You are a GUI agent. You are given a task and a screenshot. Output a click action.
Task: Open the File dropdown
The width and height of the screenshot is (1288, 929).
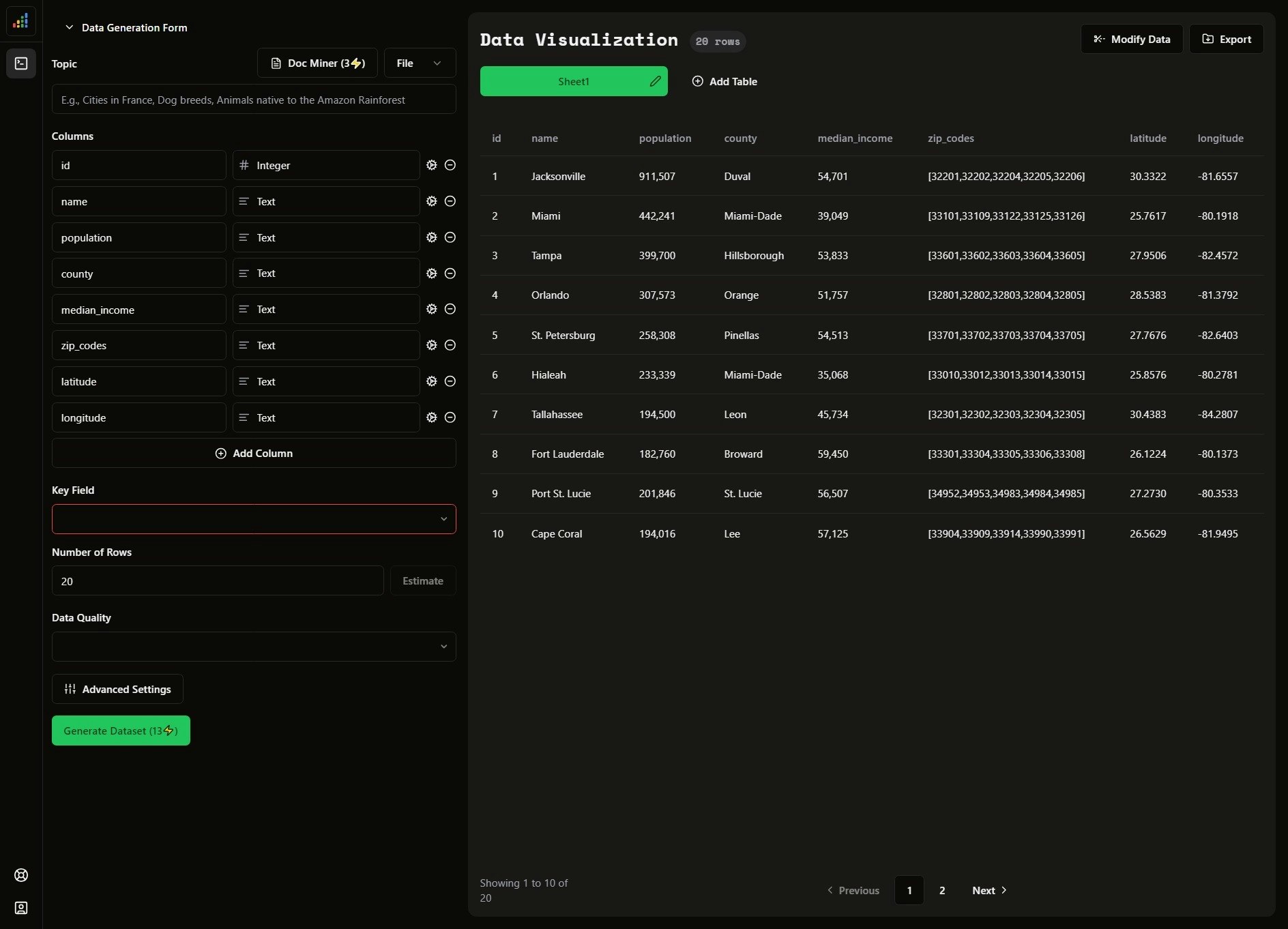click(x=420, y=63)
